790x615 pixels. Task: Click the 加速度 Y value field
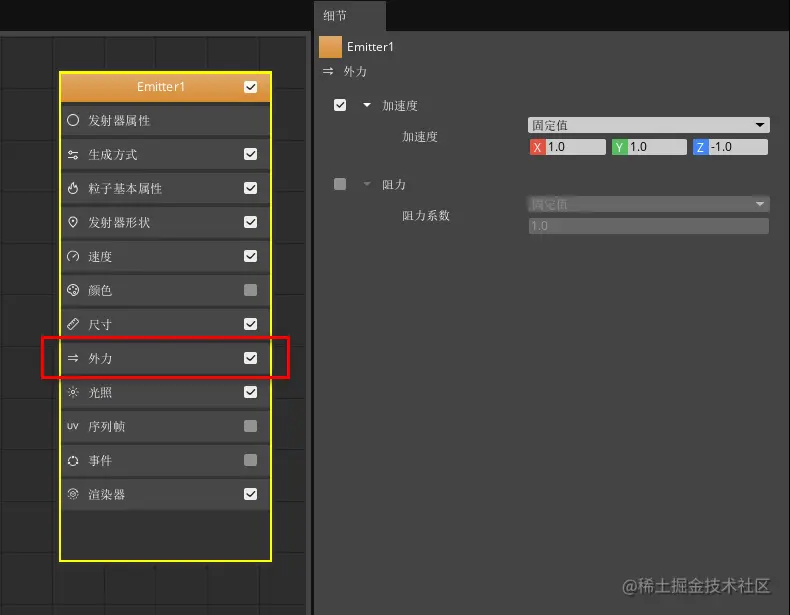coord(657,147)
